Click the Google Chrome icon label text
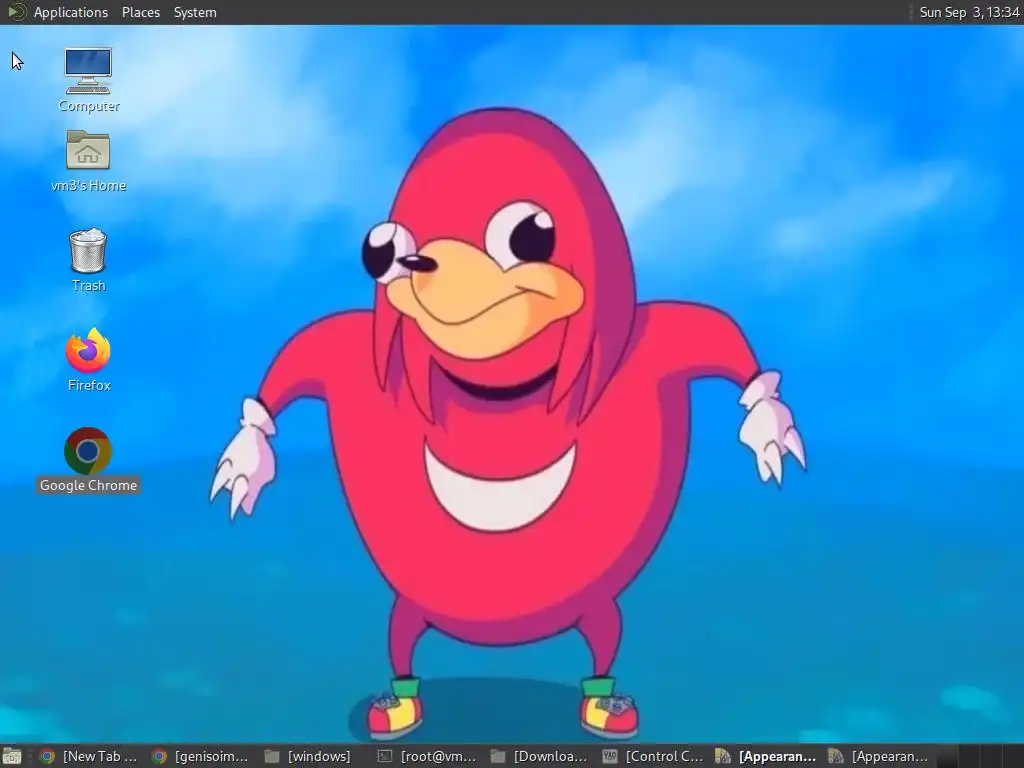Viewport: 1024px width, 768px height. pyautogui.click(x=88, y=485)
